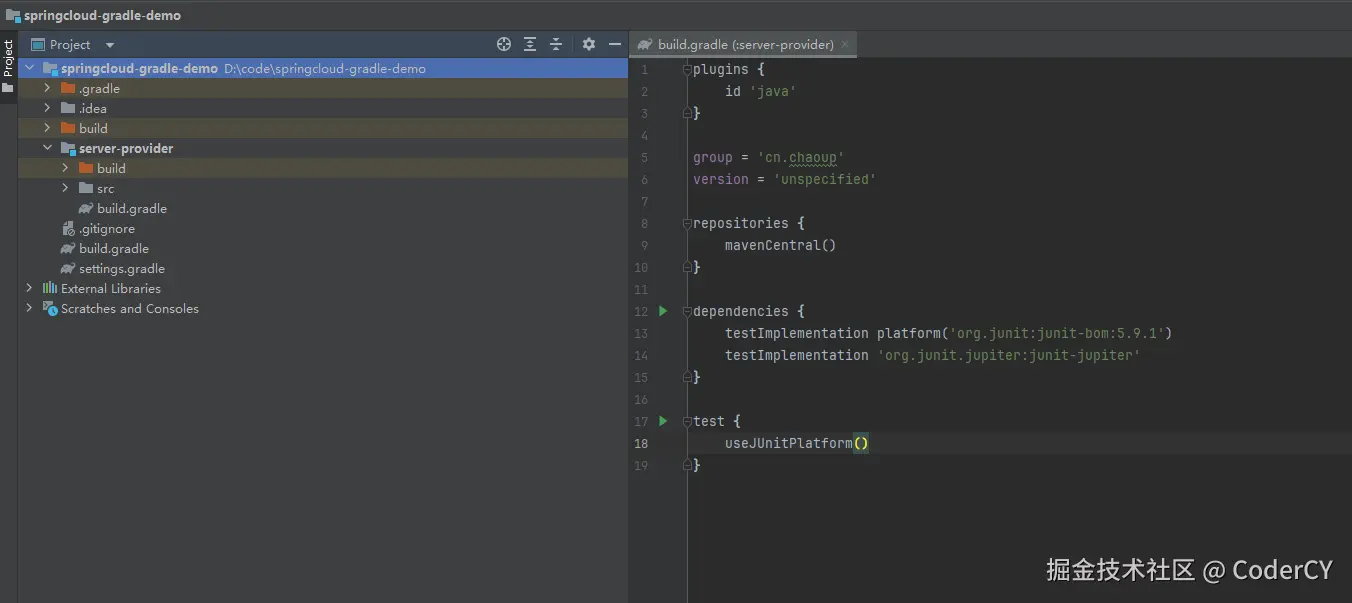
Task: Select the .gitignore file
Action: click(107, 229)
